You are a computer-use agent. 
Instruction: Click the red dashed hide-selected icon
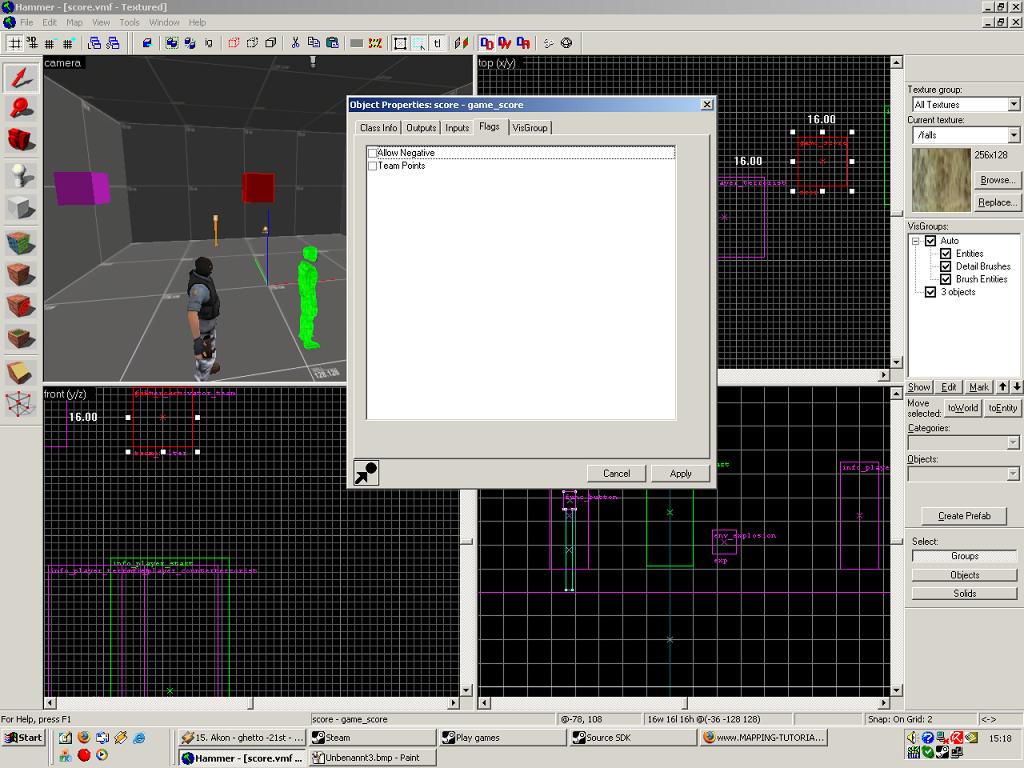click(233, 43)
